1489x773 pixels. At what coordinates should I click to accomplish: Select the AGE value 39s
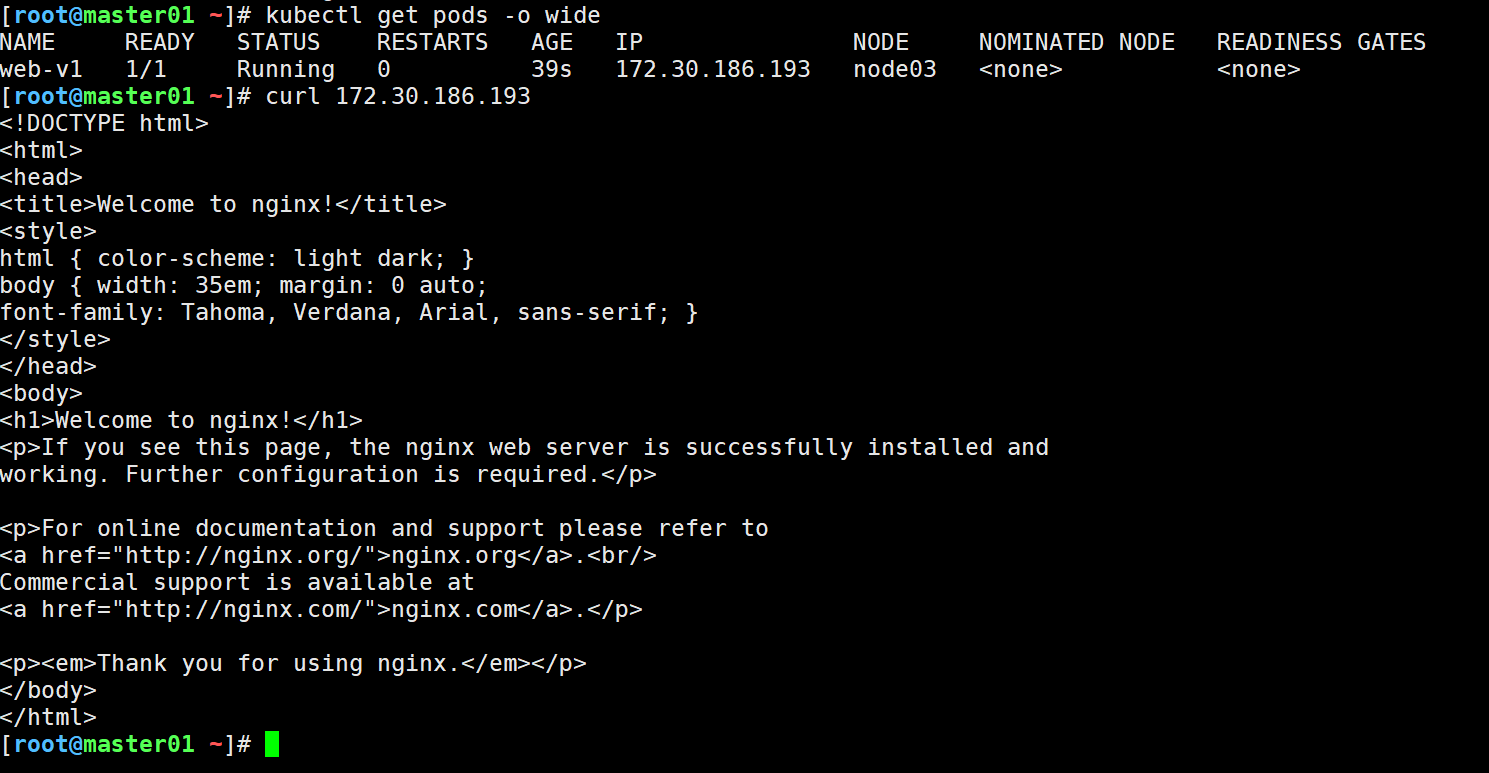551,69
